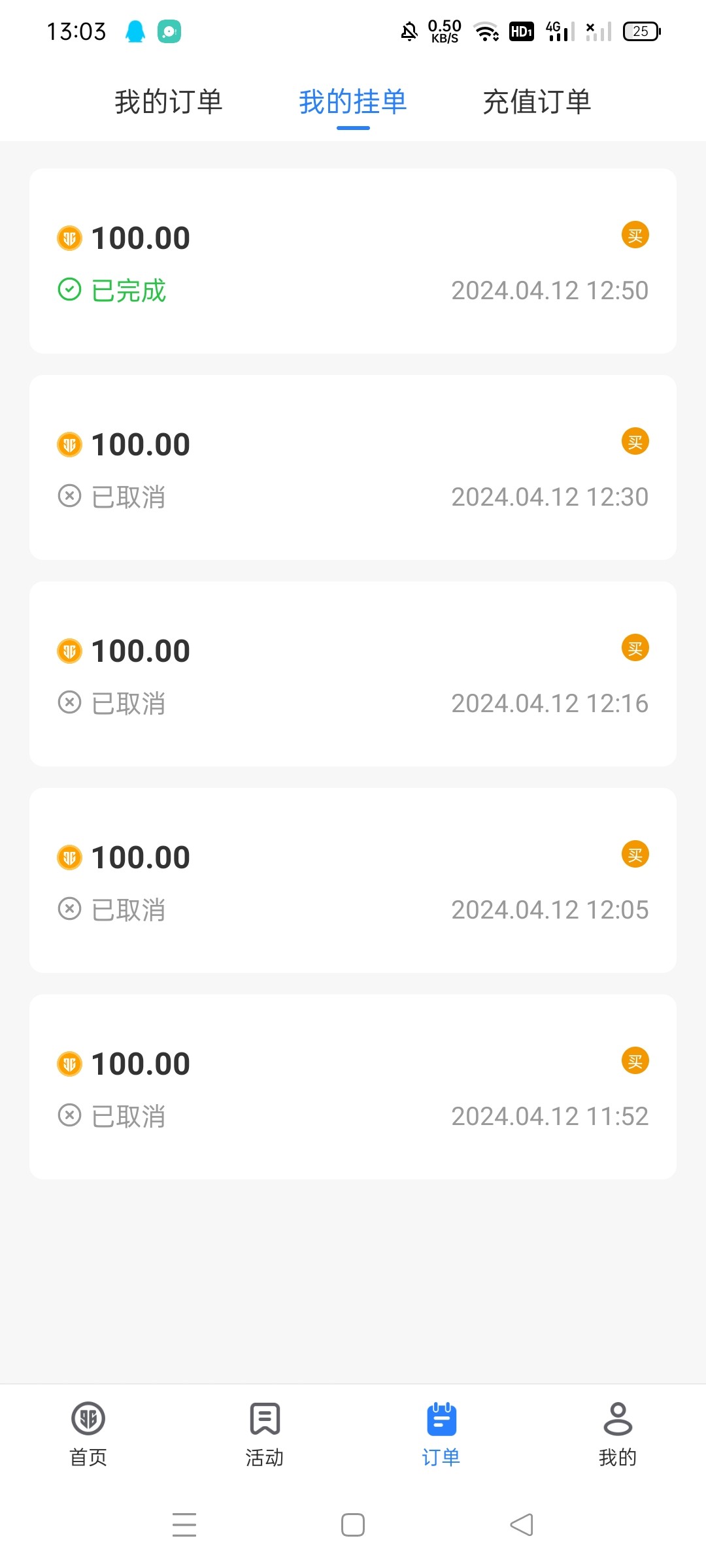Tap the cancelled X icon on 12:05 order

point(69,909)
